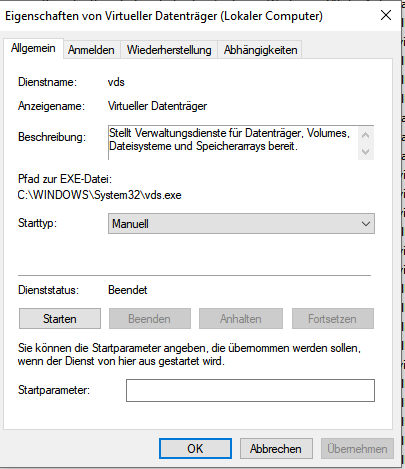Close the Eigenschaften dialog window
405x469 pixels.
click(x=386, y=15)
